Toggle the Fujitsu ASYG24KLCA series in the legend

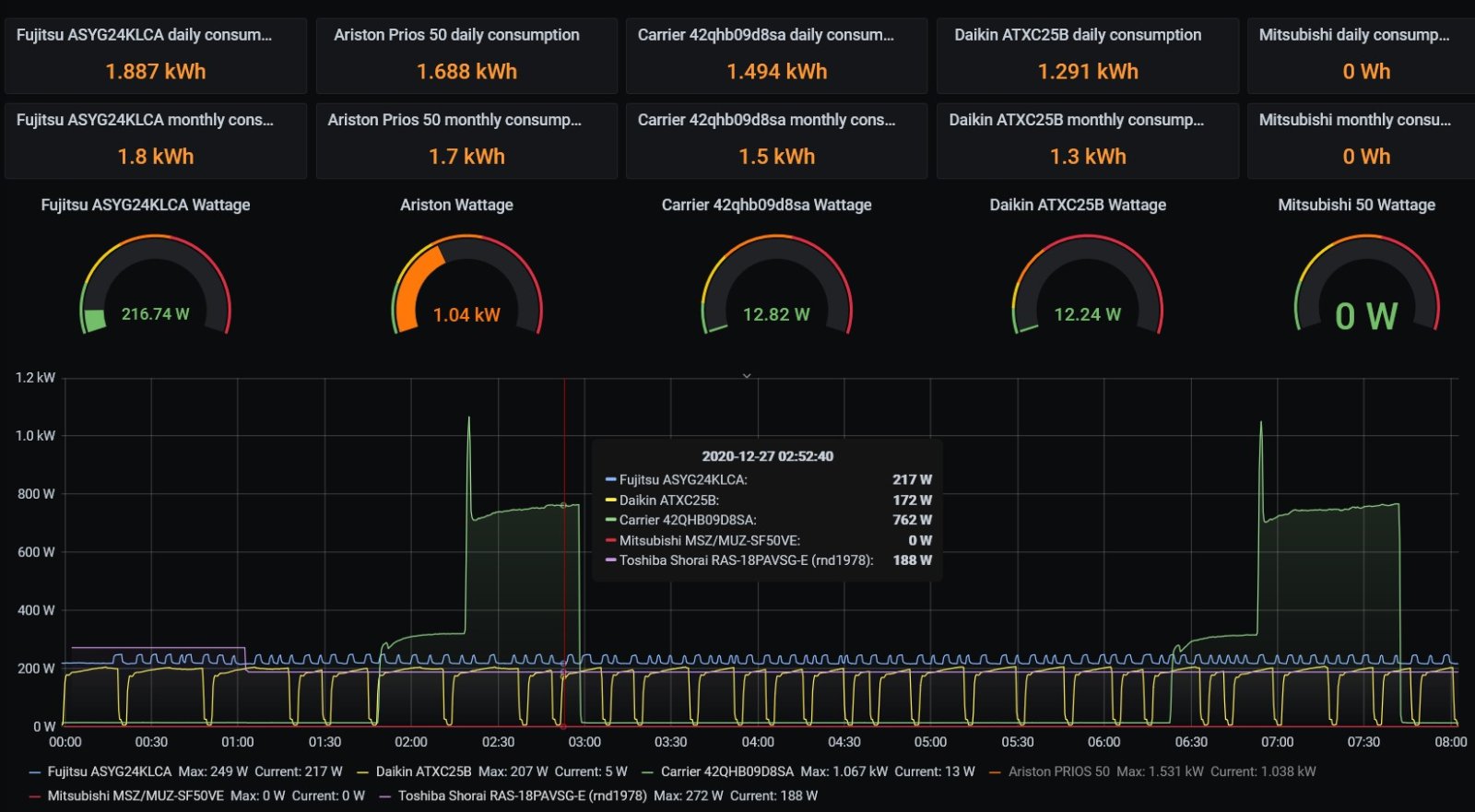pyautogui.click(x=110, y=771)
